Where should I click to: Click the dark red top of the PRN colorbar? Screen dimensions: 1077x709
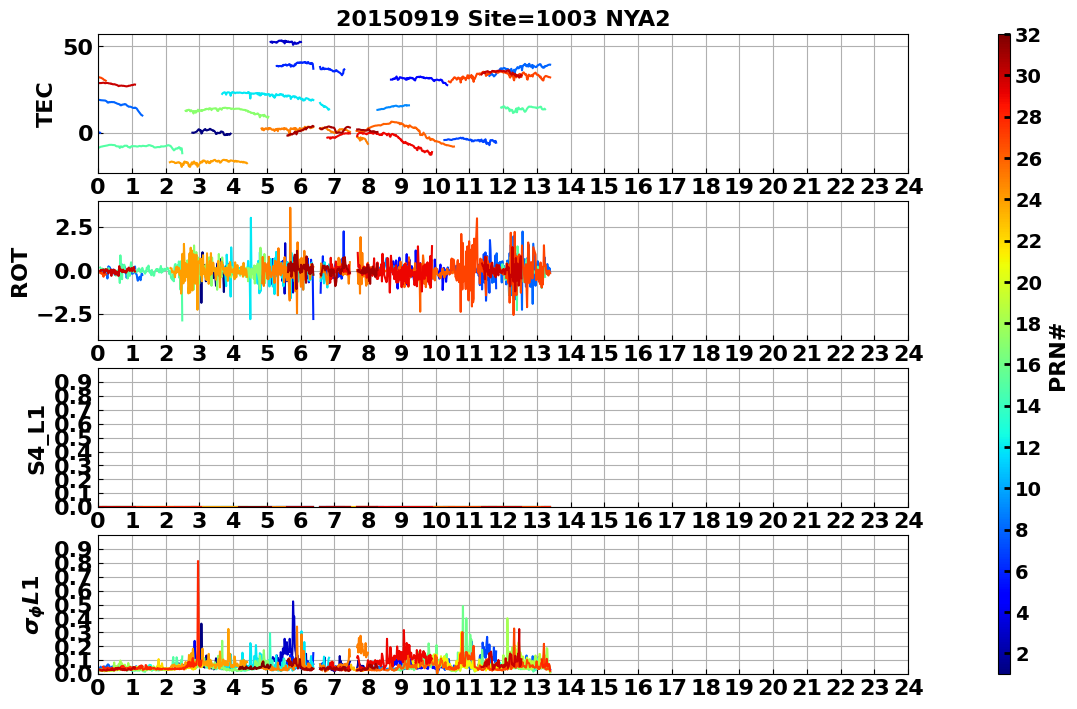coord(1004,41)
